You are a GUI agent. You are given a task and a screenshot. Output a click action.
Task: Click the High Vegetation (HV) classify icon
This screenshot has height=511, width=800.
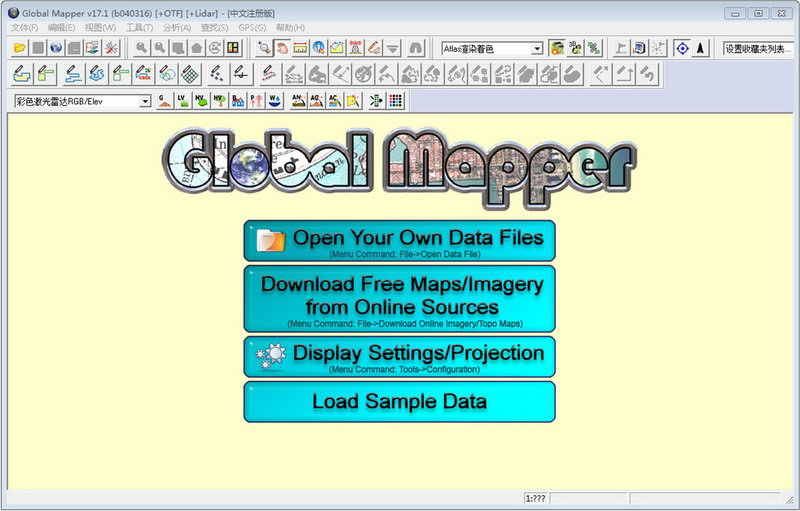(x=219, y=101)
